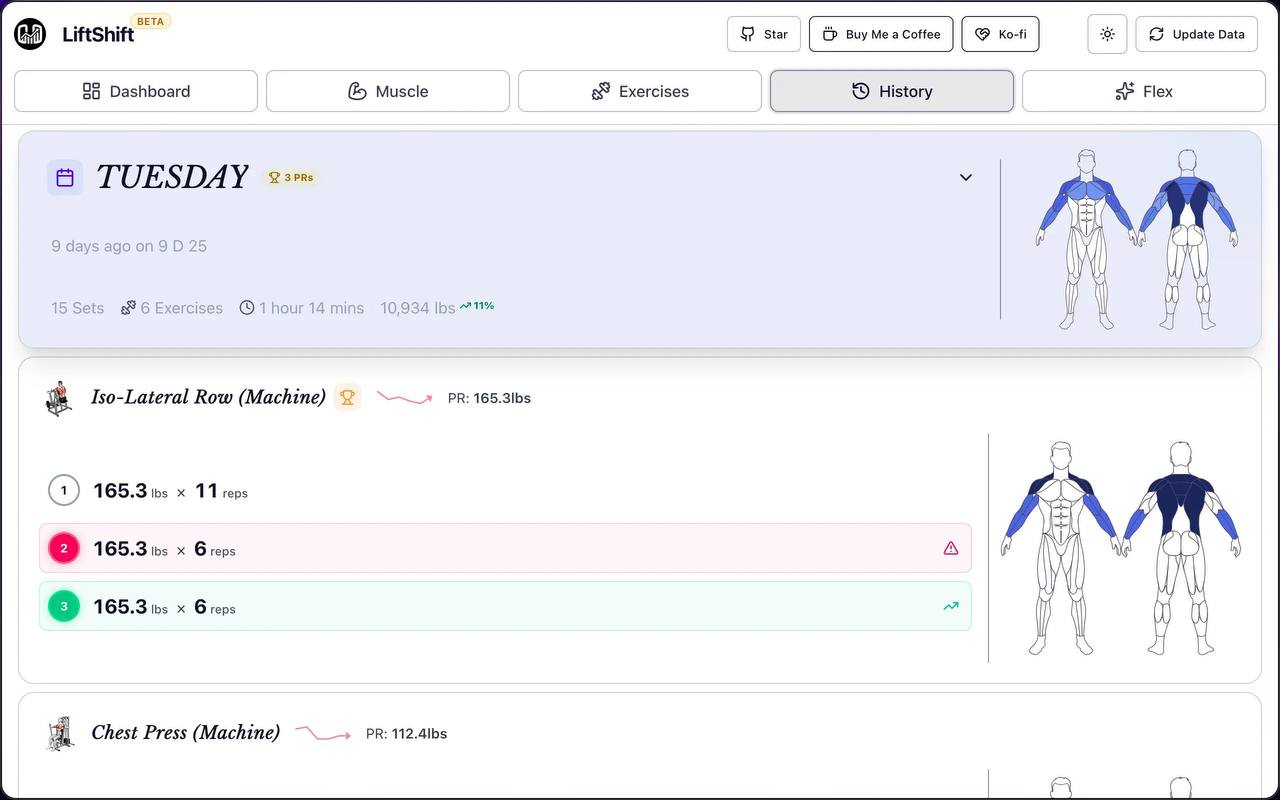This screenshot has width=1280, height=800.
Task: Click the warning triangle on set 2
Action: [950, 548]
